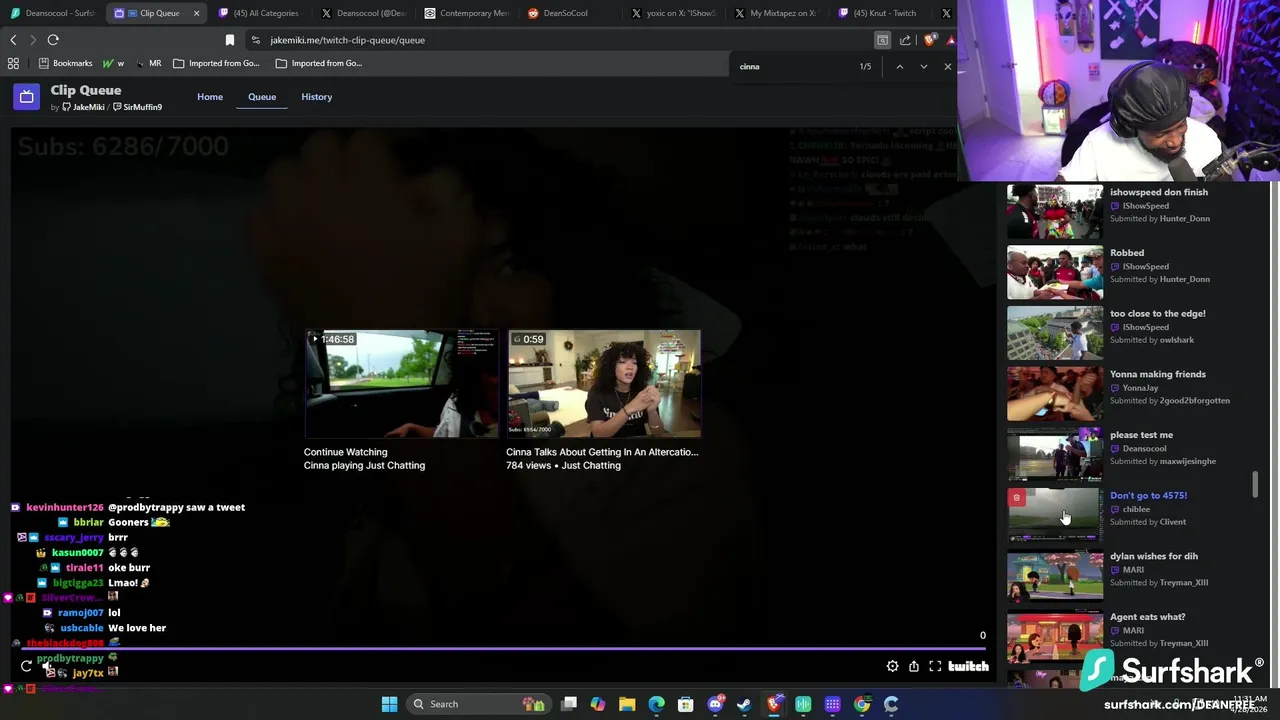The width and height of the screenshot is (1280, 720).
Task: Switch to the My Mixtapez on X tab
Action: pos(778,13)
